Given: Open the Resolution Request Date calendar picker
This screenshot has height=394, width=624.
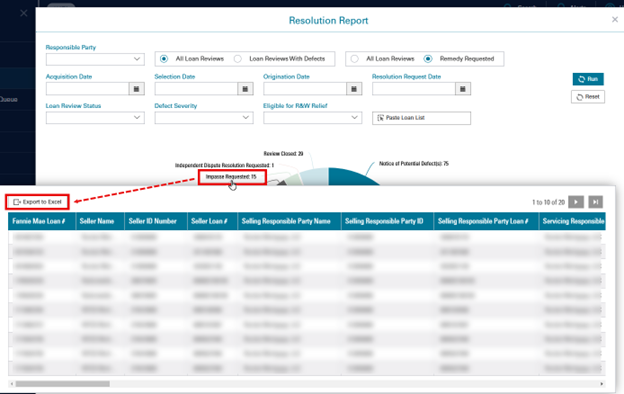Looking at the screenshot, I should pos(462,89).
